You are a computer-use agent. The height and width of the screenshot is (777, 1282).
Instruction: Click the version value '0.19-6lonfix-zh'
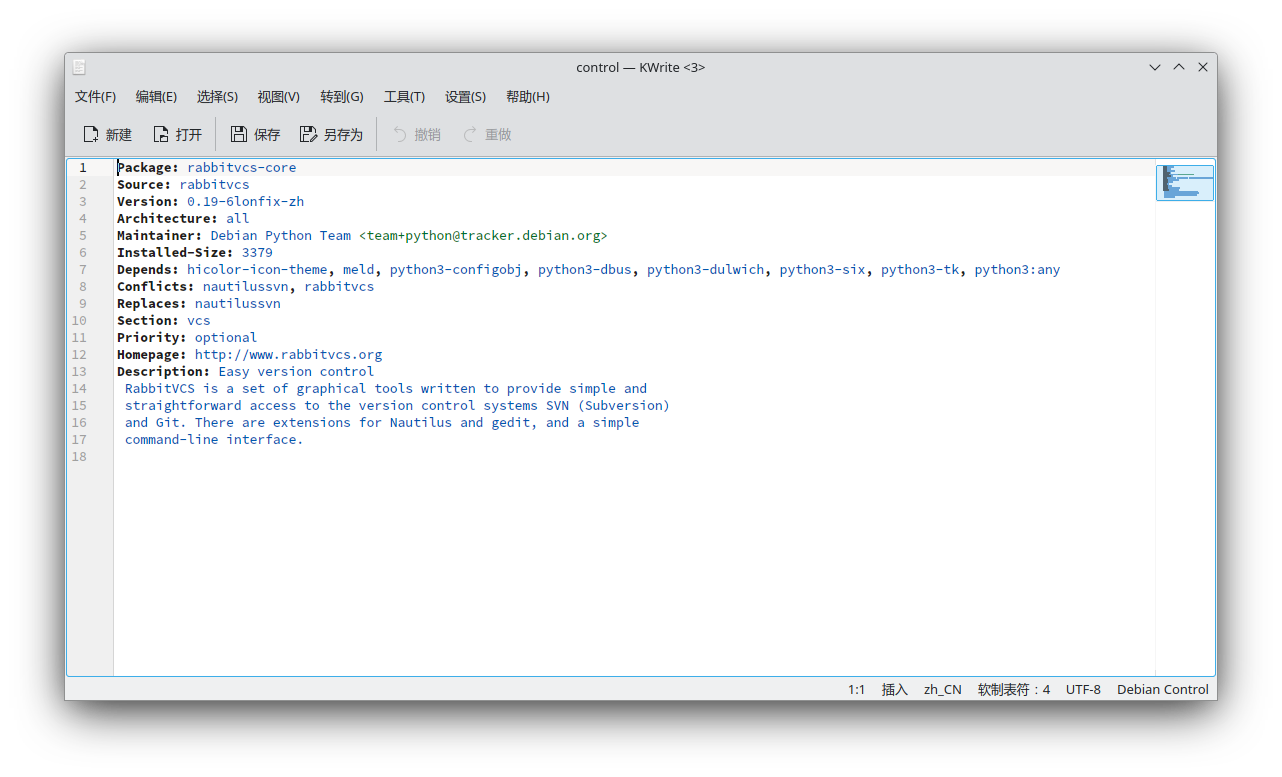tap(245, 202)
